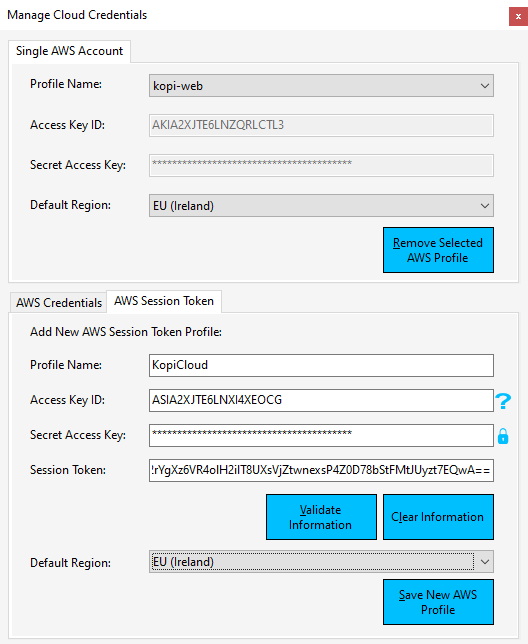Screen dimensions: 528x644
Task: Click the blue padlock icon beside Secret Access Key
Action: [503, 436]
